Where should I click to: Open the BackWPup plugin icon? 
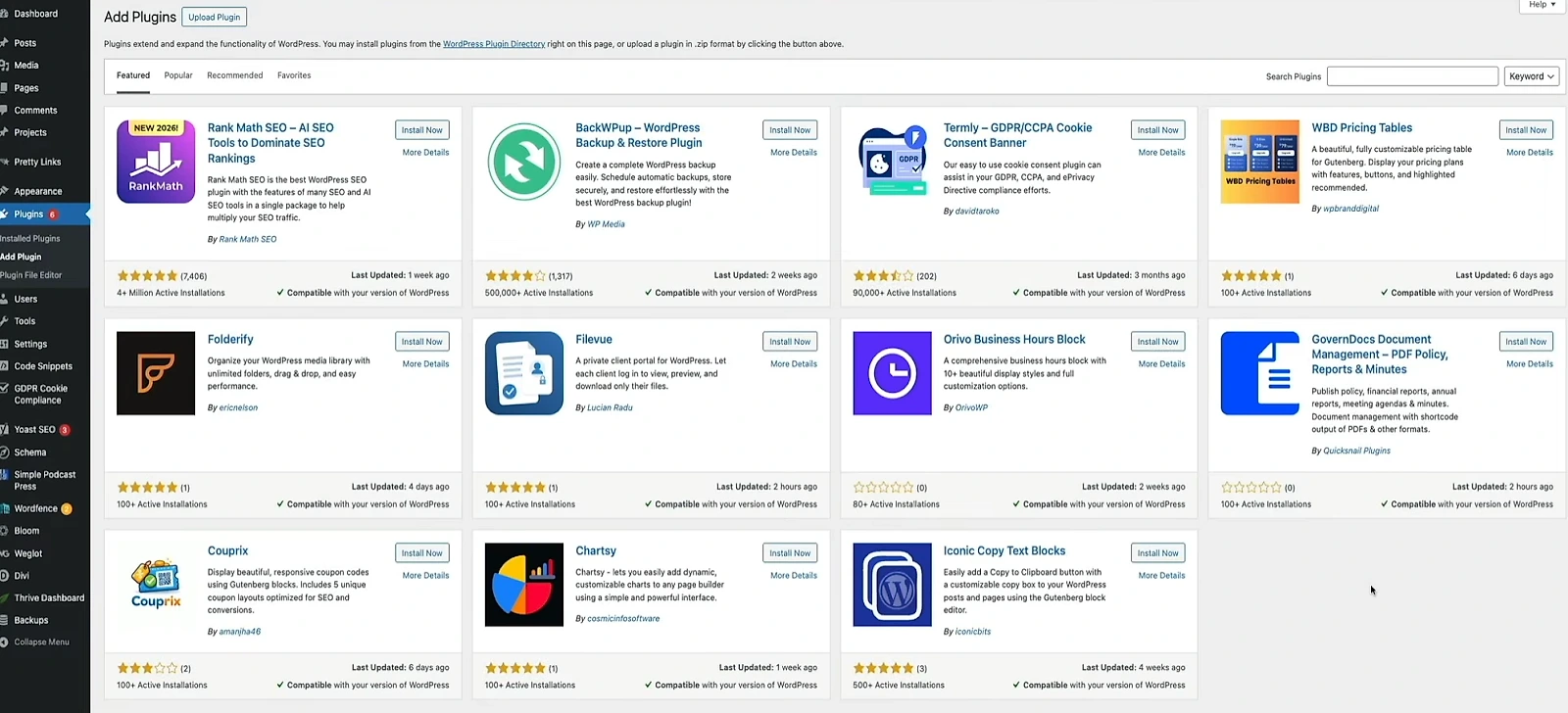click(x=524, y=162)
